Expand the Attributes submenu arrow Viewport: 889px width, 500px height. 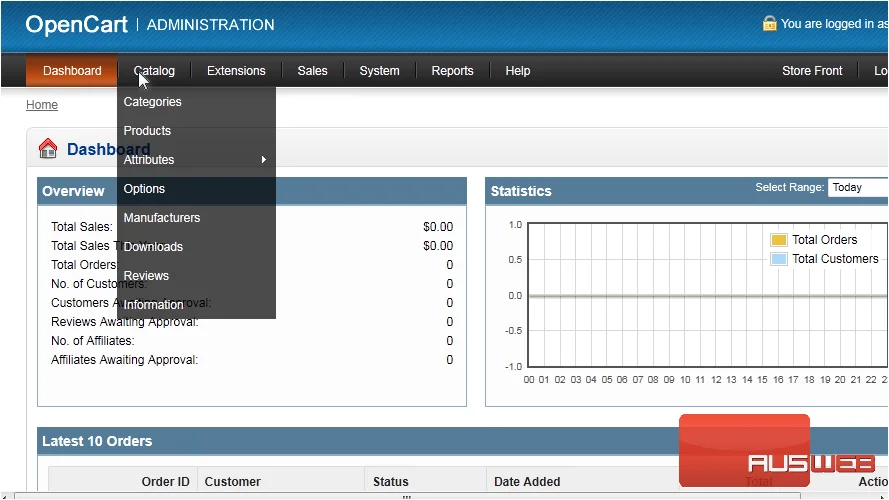pos(264,159)
